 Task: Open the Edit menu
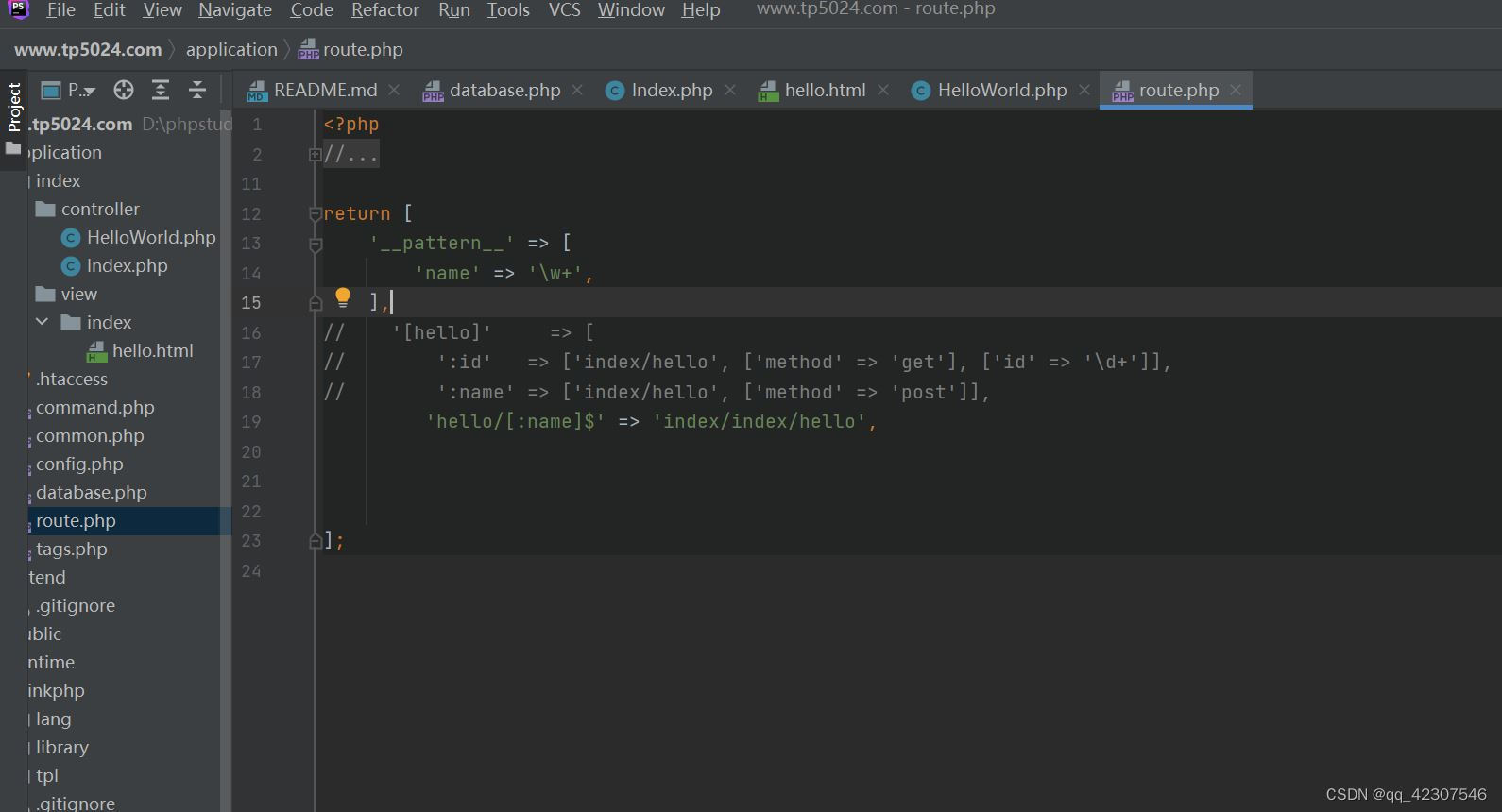[x=109, y=10]
